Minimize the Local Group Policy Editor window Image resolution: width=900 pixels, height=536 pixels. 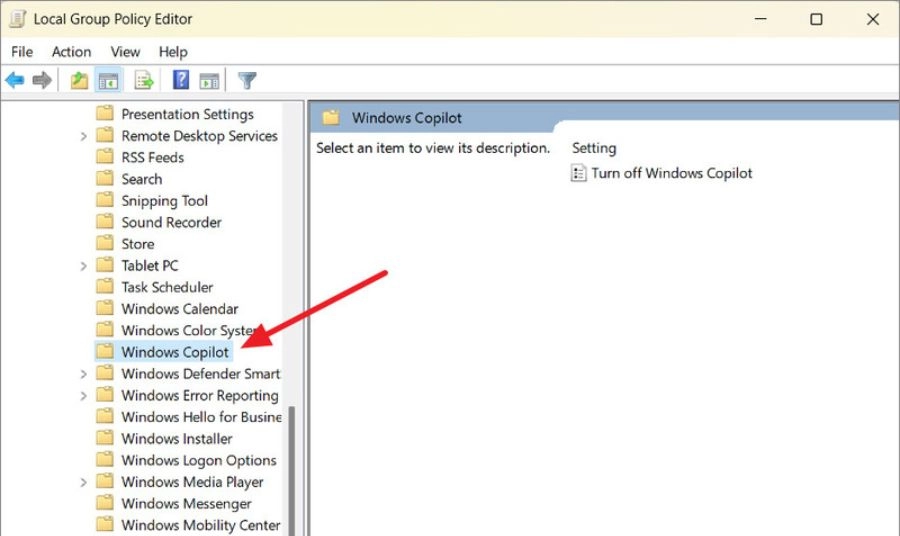761,19
